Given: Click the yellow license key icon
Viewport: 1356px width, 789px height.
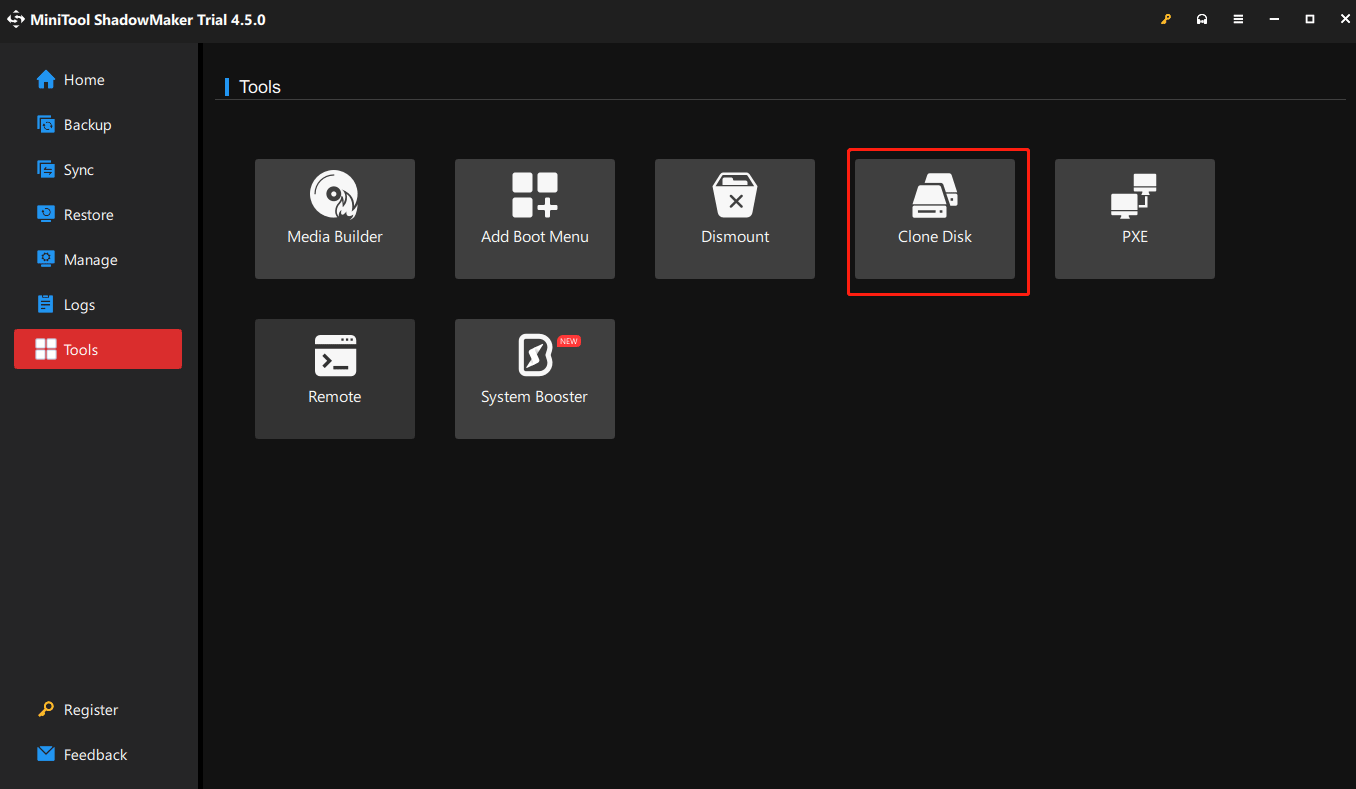Looking at the screenshot, I should (x=1166, y=18).
